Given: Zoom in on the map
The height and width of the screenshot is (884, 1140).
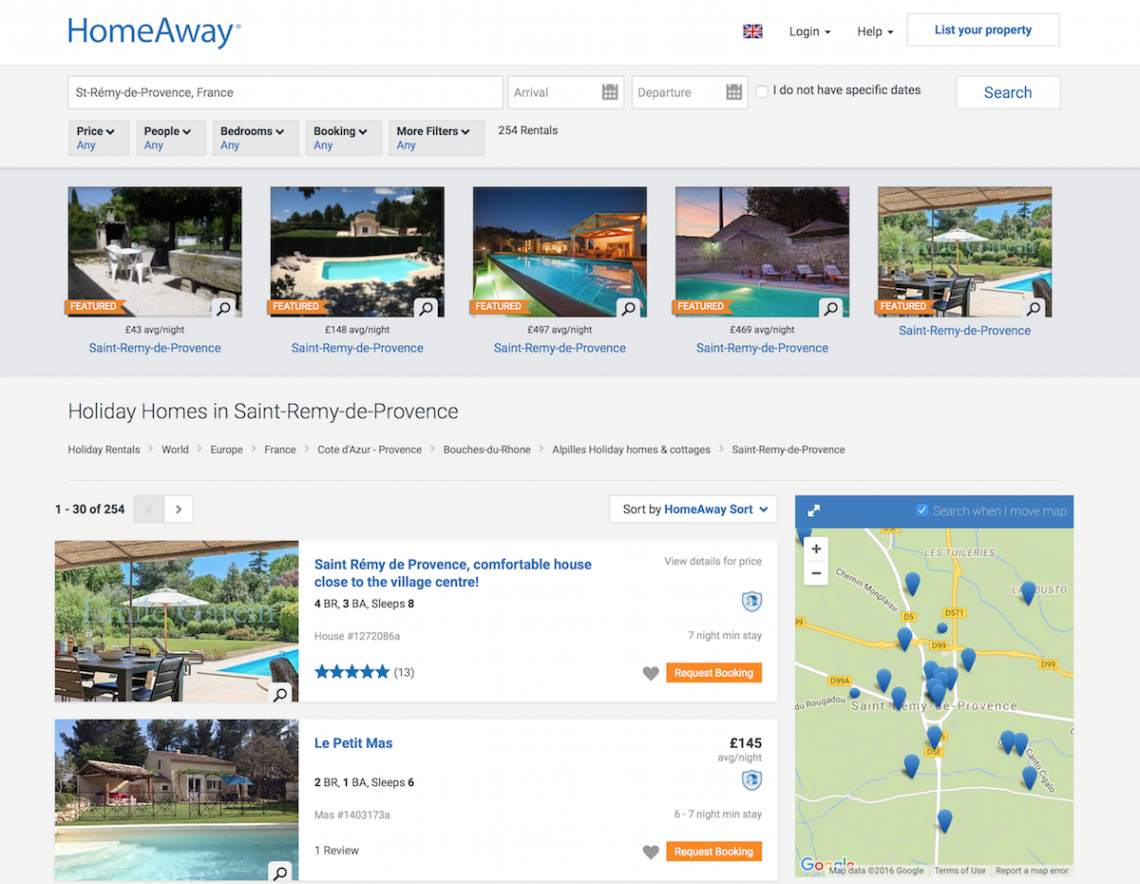Looking at the screenshot, I should (816, 549).
